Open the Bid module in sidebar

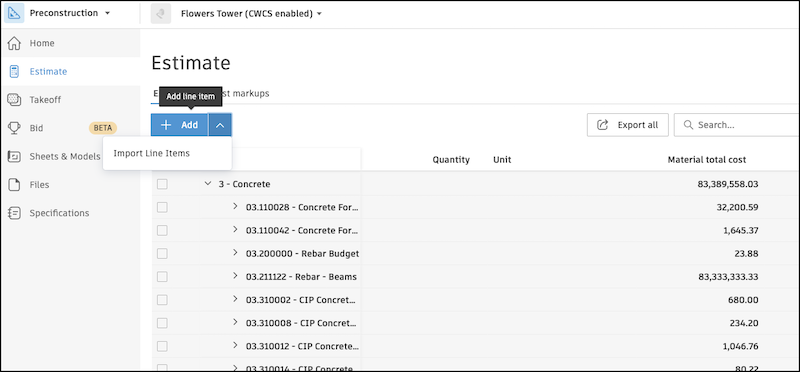(x=36, y=128)
